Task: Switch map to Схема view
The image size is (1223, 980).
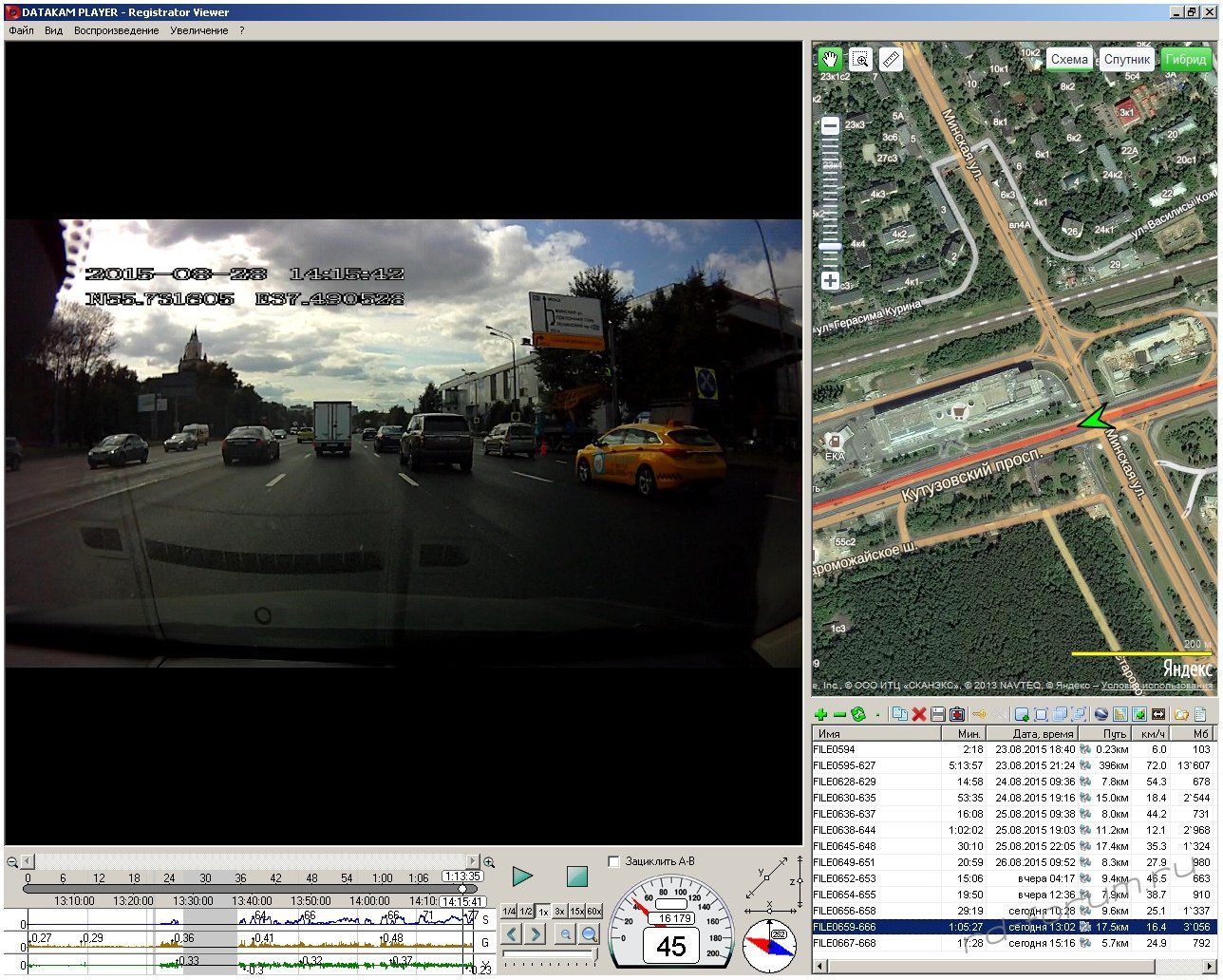Action: pos(1069,59)
